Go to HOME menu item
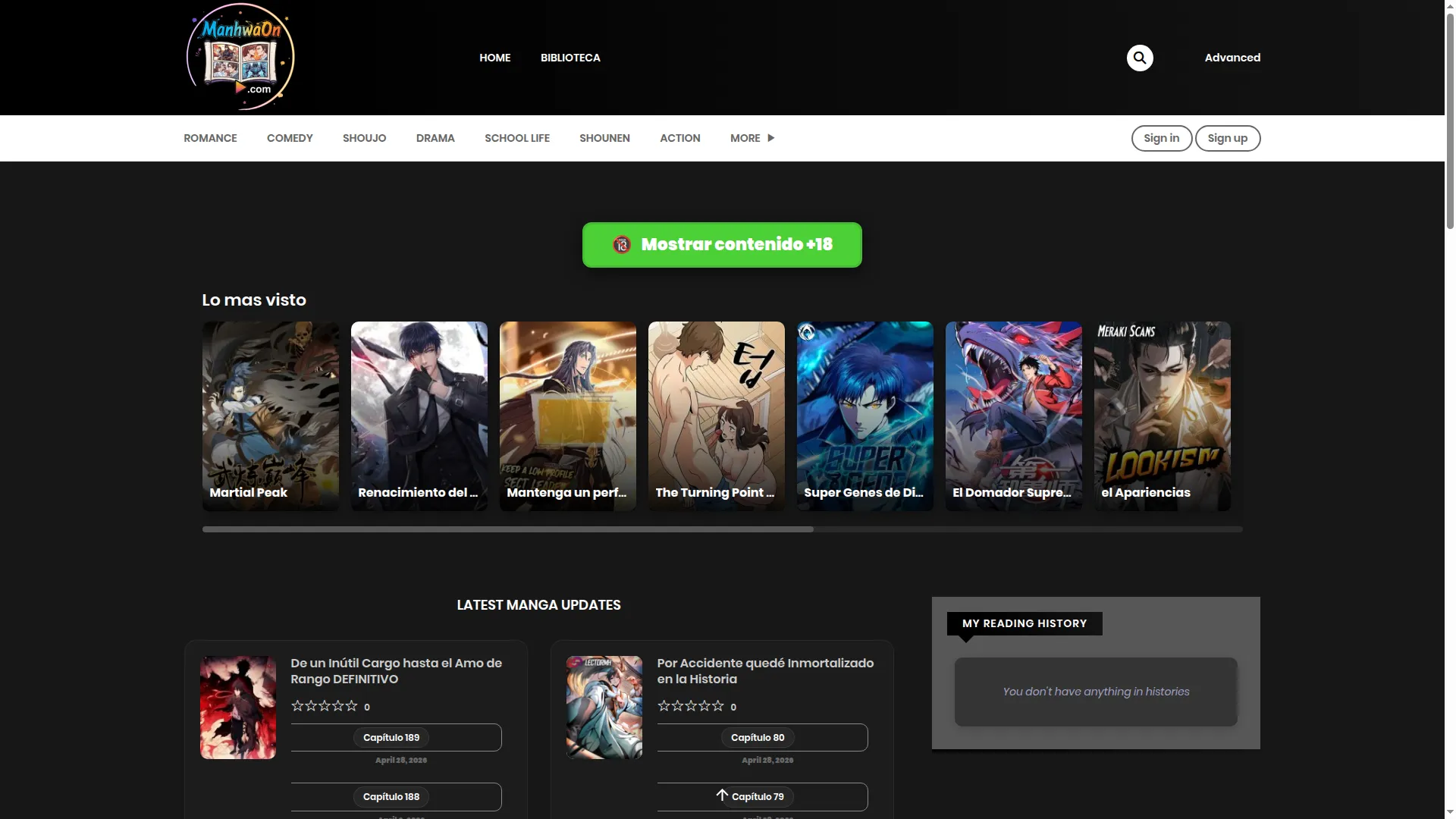 coord(495,58)
